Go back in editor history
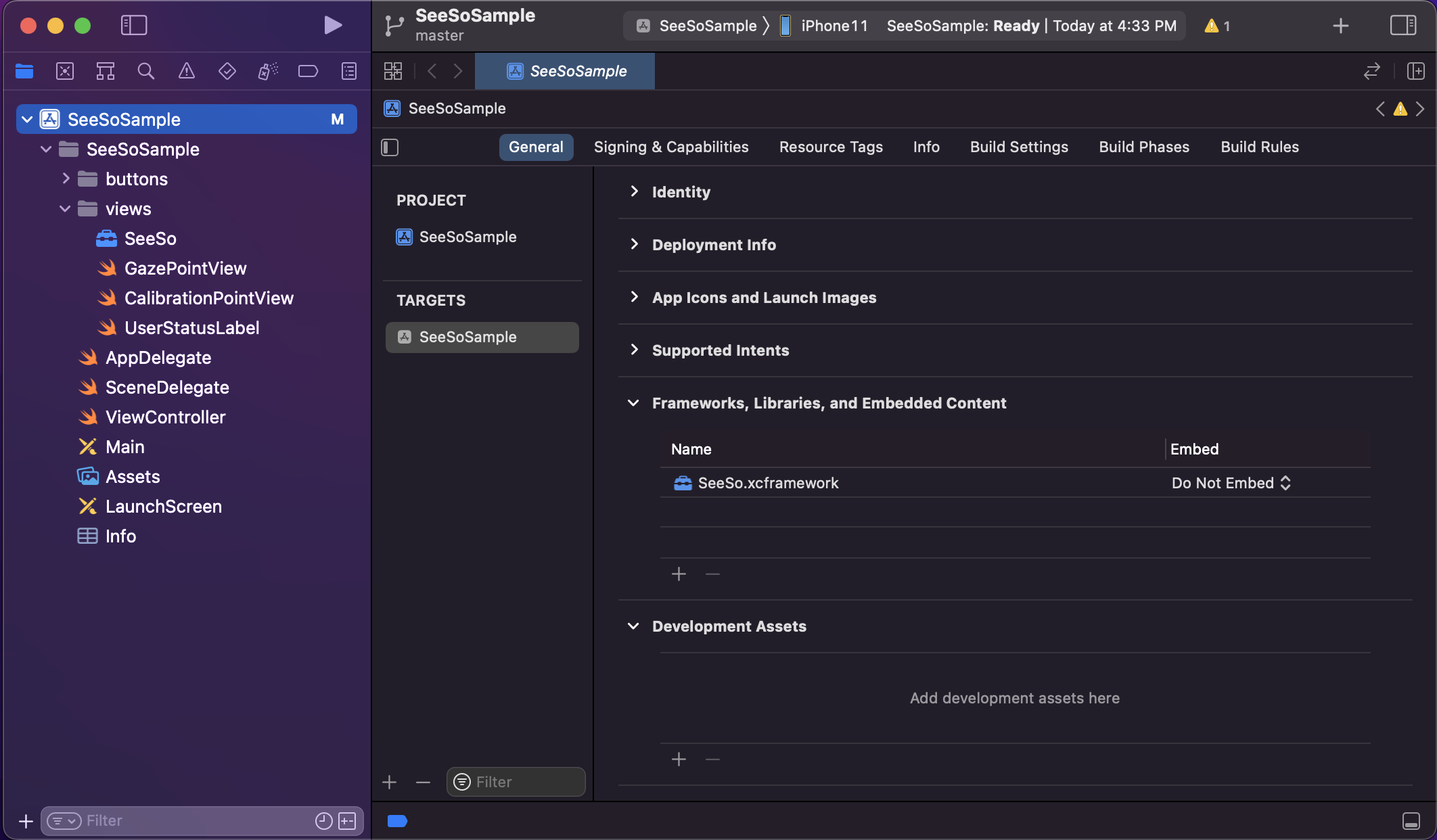Viewport: 1437px width, 840px height. pos(432,71)
